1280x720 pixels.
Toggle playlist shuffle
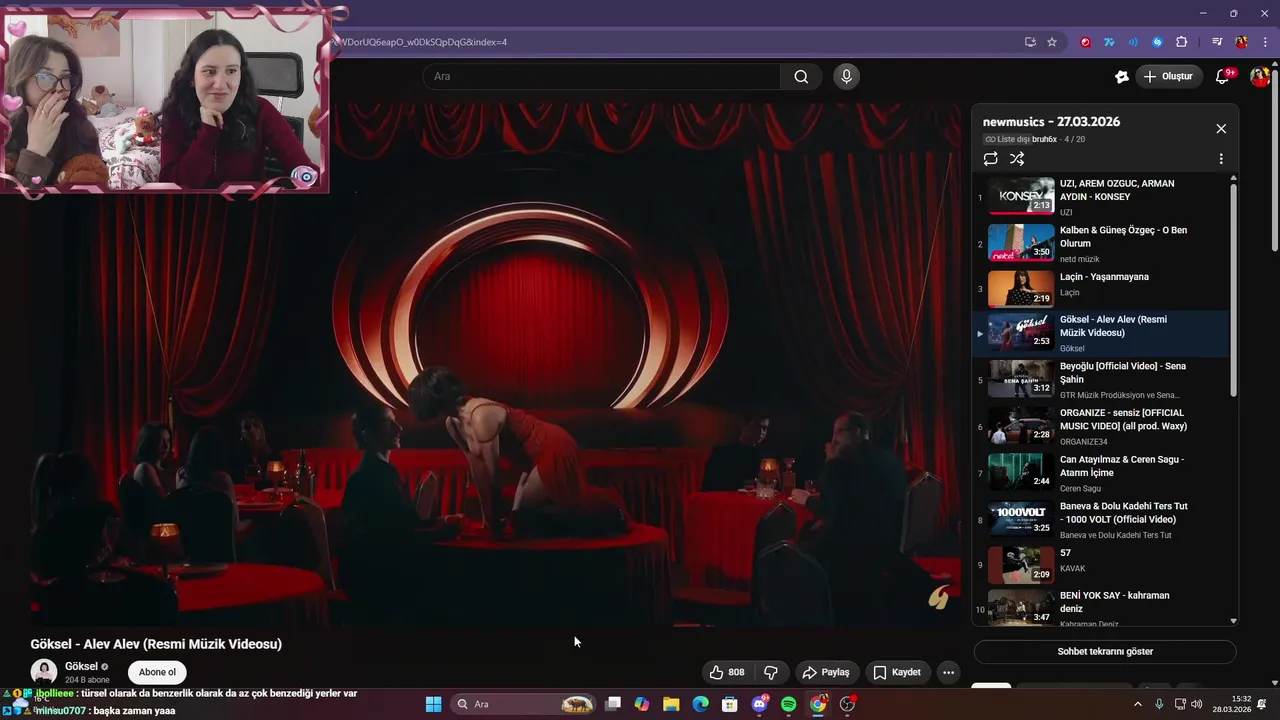(1017, 158)
